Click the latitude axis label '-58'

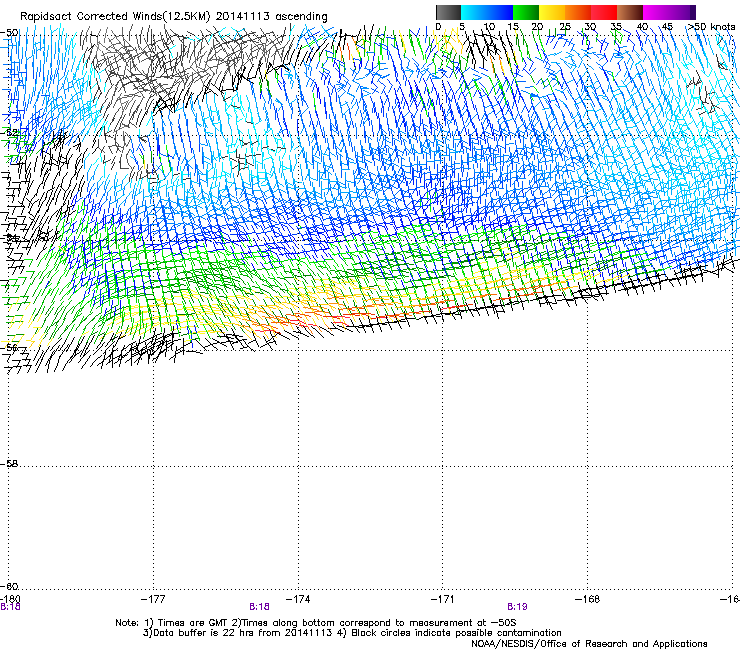click(x=9, y=464)
